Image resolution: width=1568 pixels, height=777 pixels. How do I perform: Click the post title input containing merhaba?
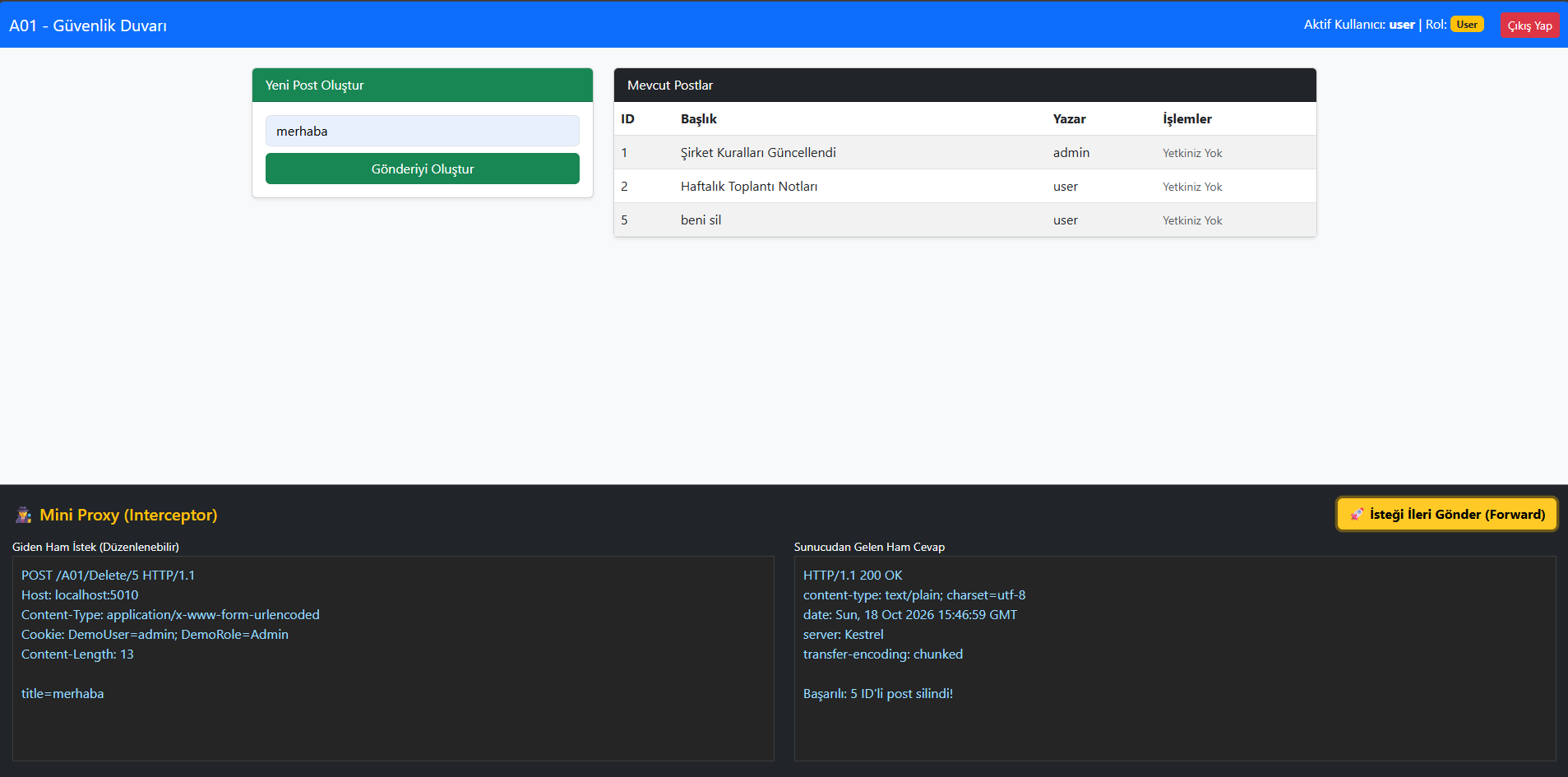tap(423, 131)
